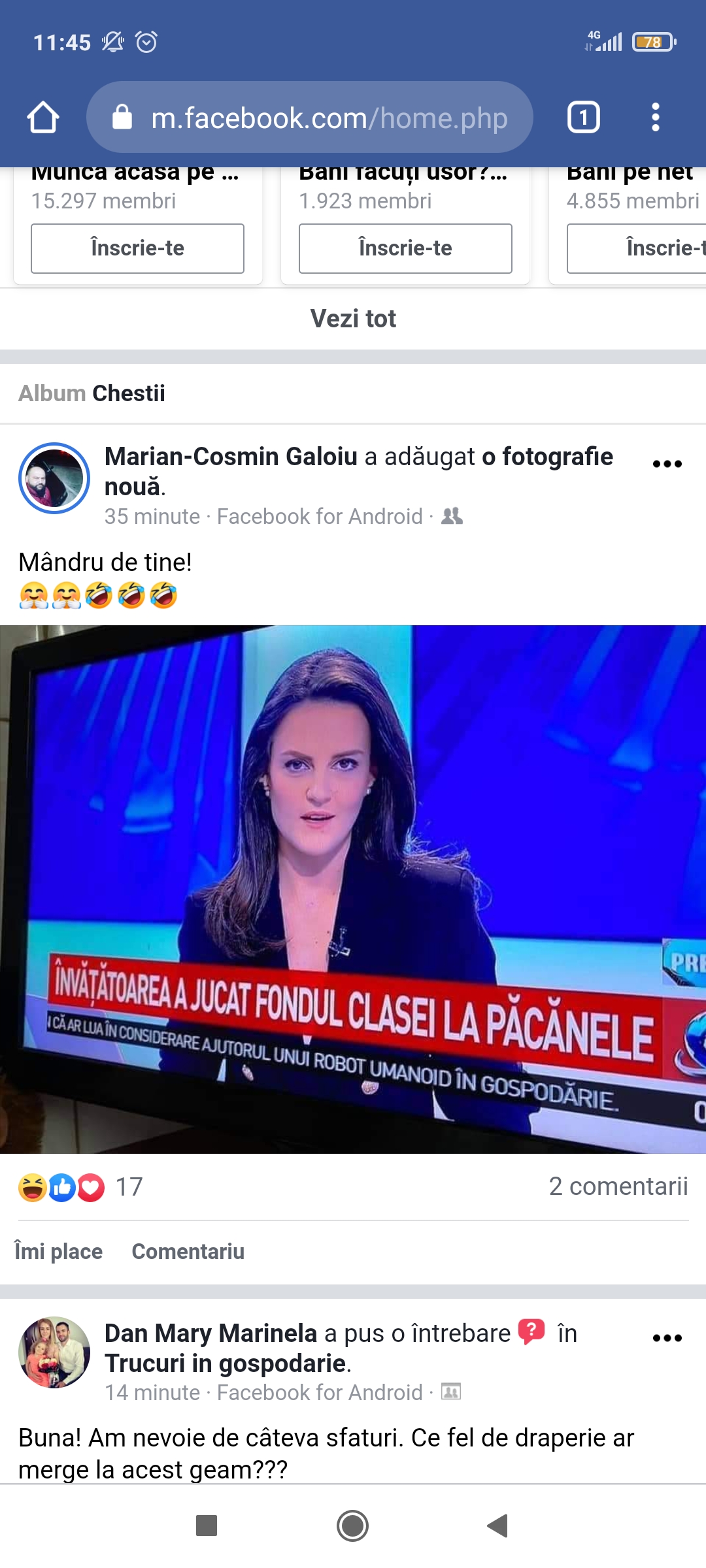View the TV news photo
The height and width of the screenshot is (1568, 706).
353,889
